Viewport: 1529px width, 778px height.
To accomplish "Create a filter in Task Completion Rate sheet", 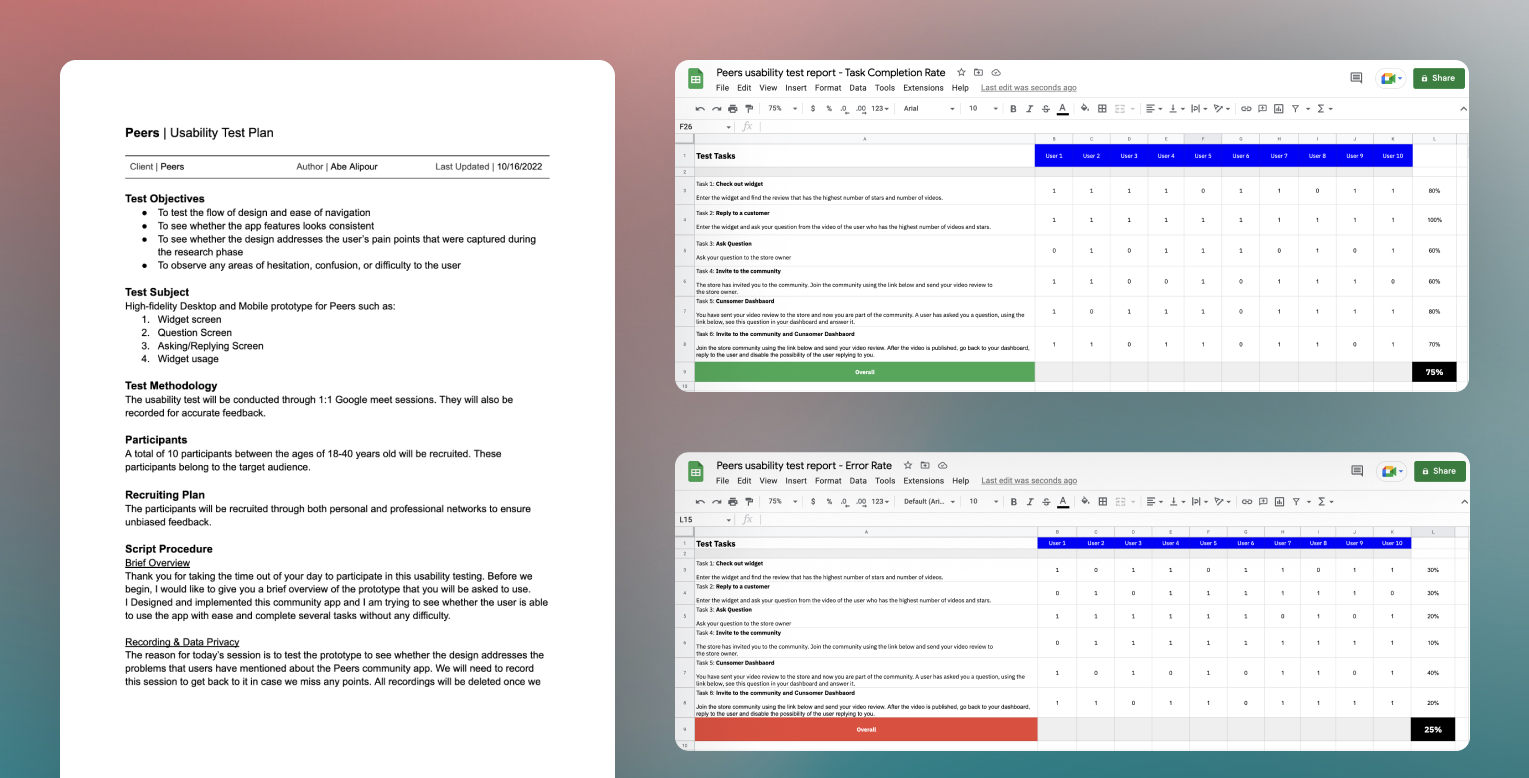I will (1295, 108).
